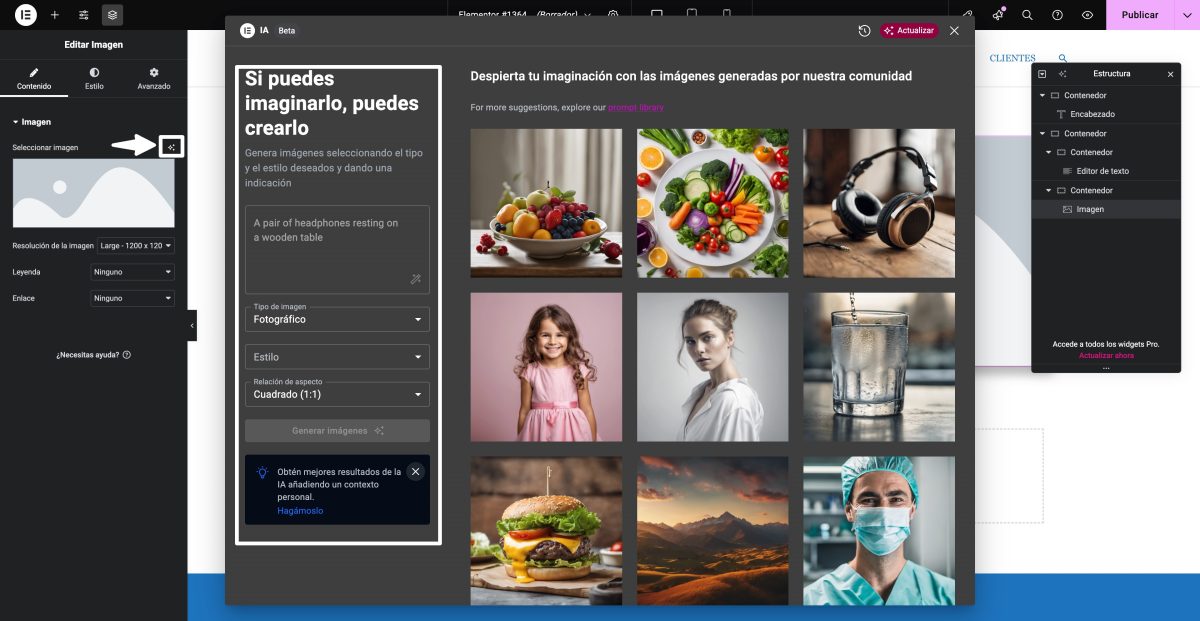Click the search magnifier icon in topbar
Image resolution: width=1200 pixels, height=621 pixels.
point(1026,15)
